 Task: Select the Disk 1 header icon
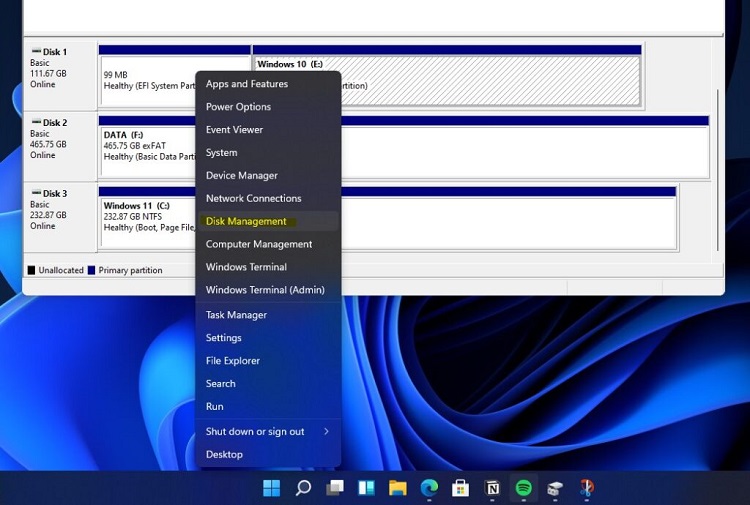click(x=36, y=51)
